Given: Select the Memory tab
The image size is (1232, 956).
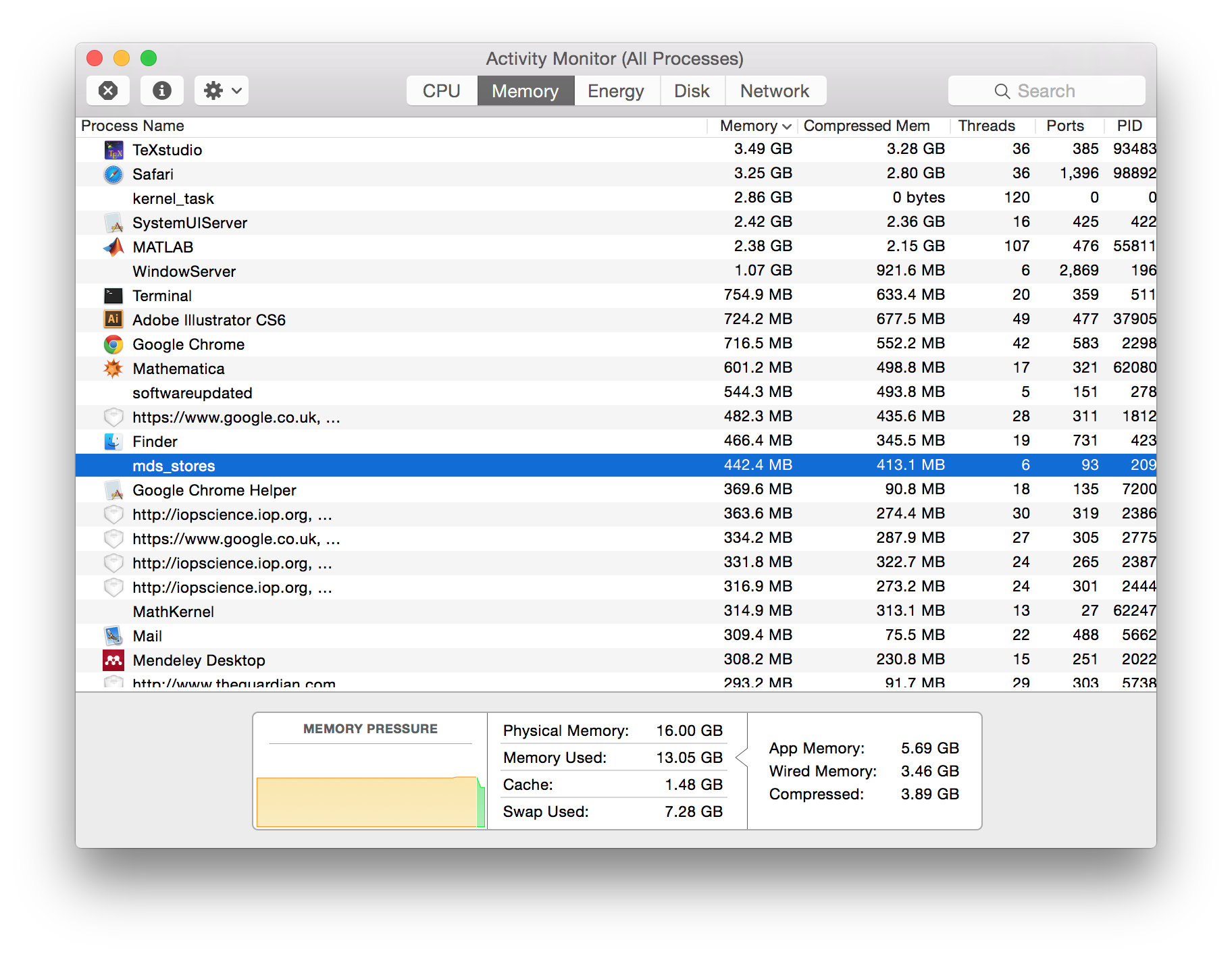Looking at the screenshot, I should pyautogui.click(x=525, y=90).
